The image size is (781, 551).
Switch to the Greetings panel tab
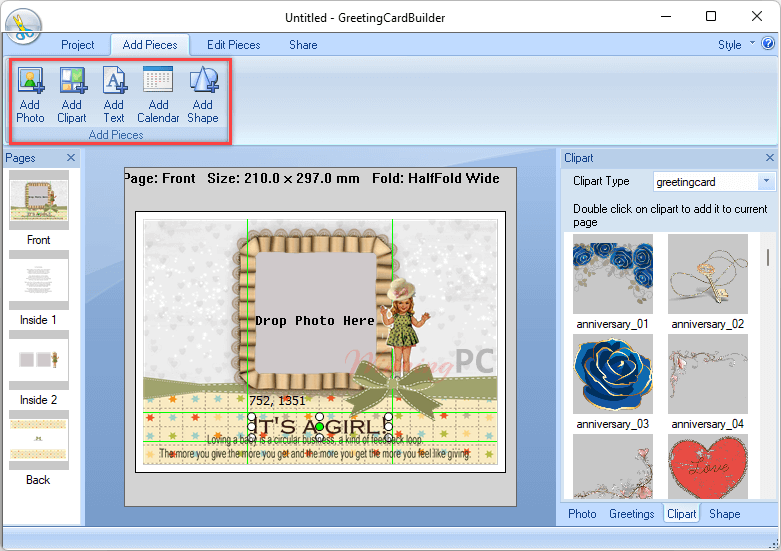click(632, 514)
